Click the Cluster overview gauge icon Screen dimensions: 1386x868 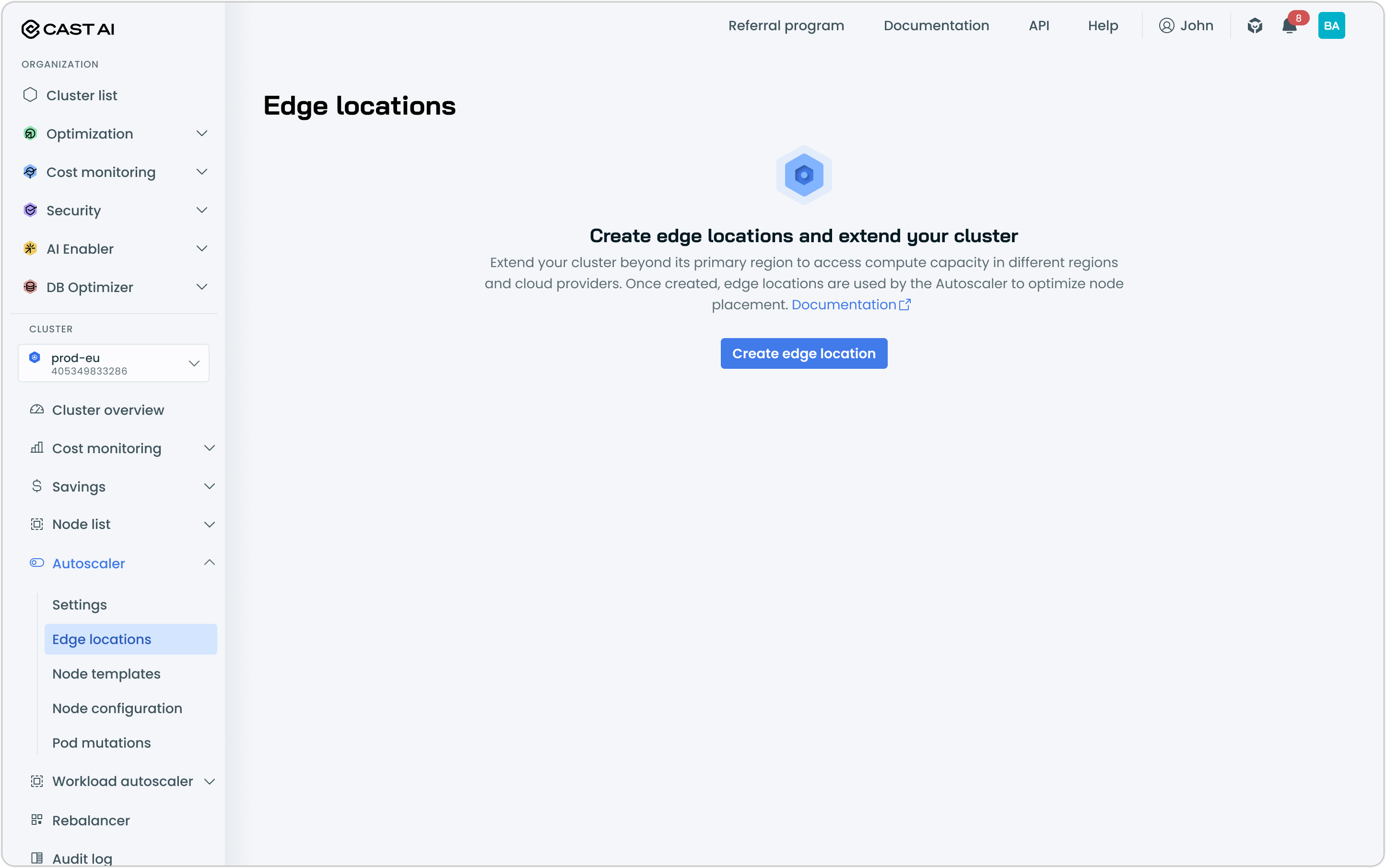(x=37, y=410)
